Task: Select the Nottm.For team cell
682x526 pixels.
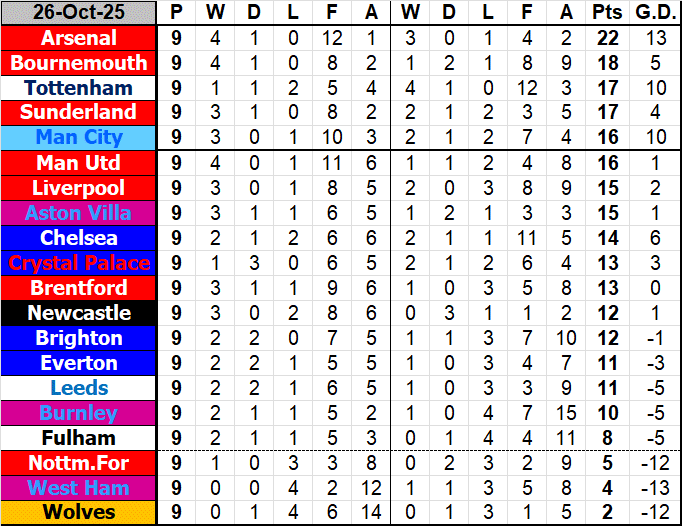Action: point(79,463)
